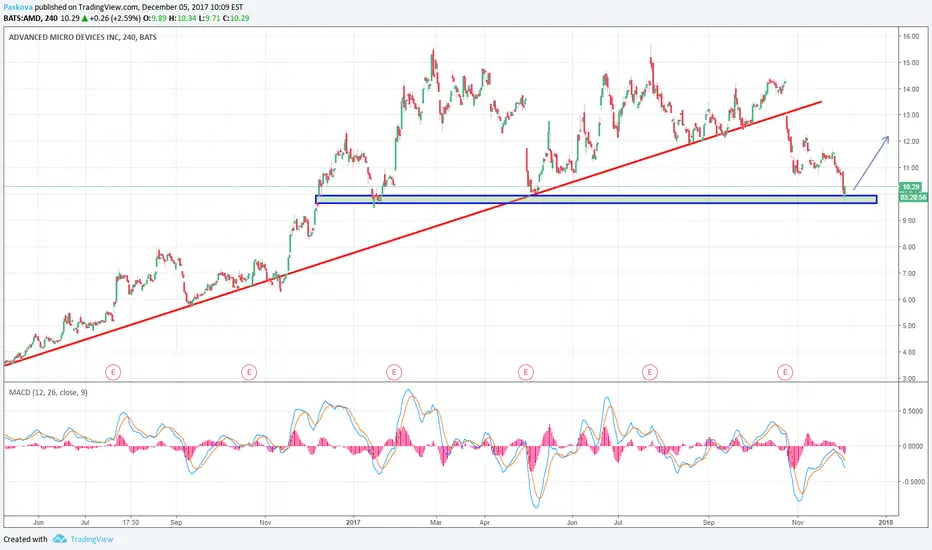Image resolution: width=932 pixels, height=550 pixels.
Task: Click the MACD (12, 26, close, 9) indicator label
Action: (x=48, y=392)
